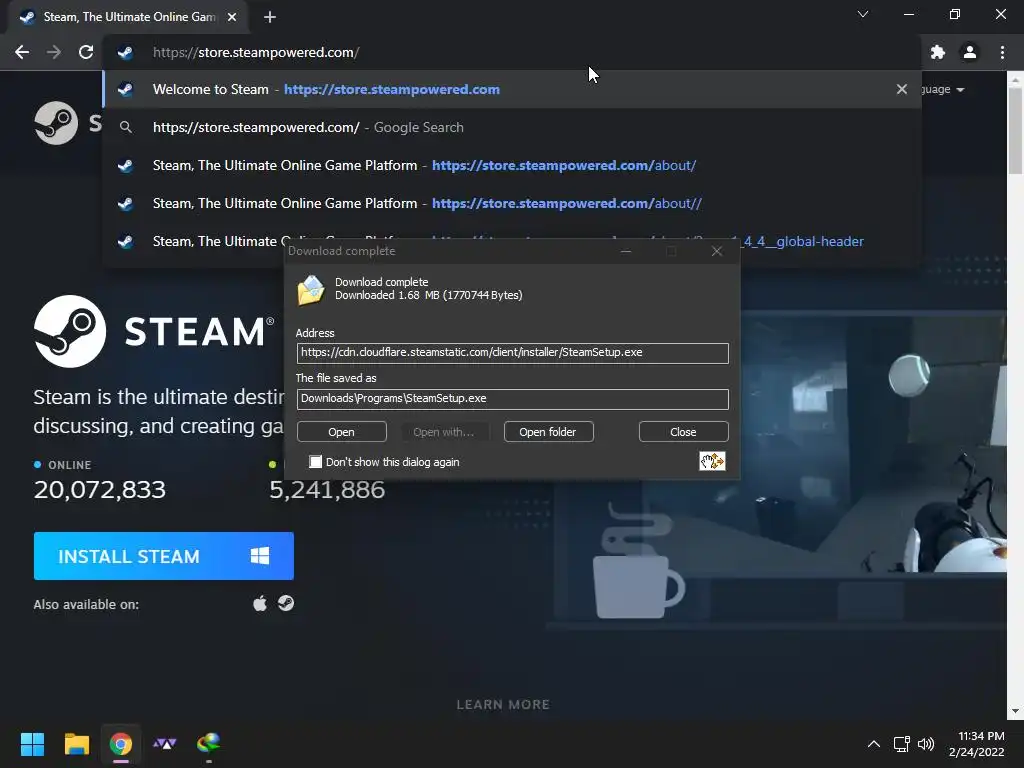The width and height of the screenshot is (1024, 768).
Task: Click the INSTALL STEAM button
Action: (164, 556)
